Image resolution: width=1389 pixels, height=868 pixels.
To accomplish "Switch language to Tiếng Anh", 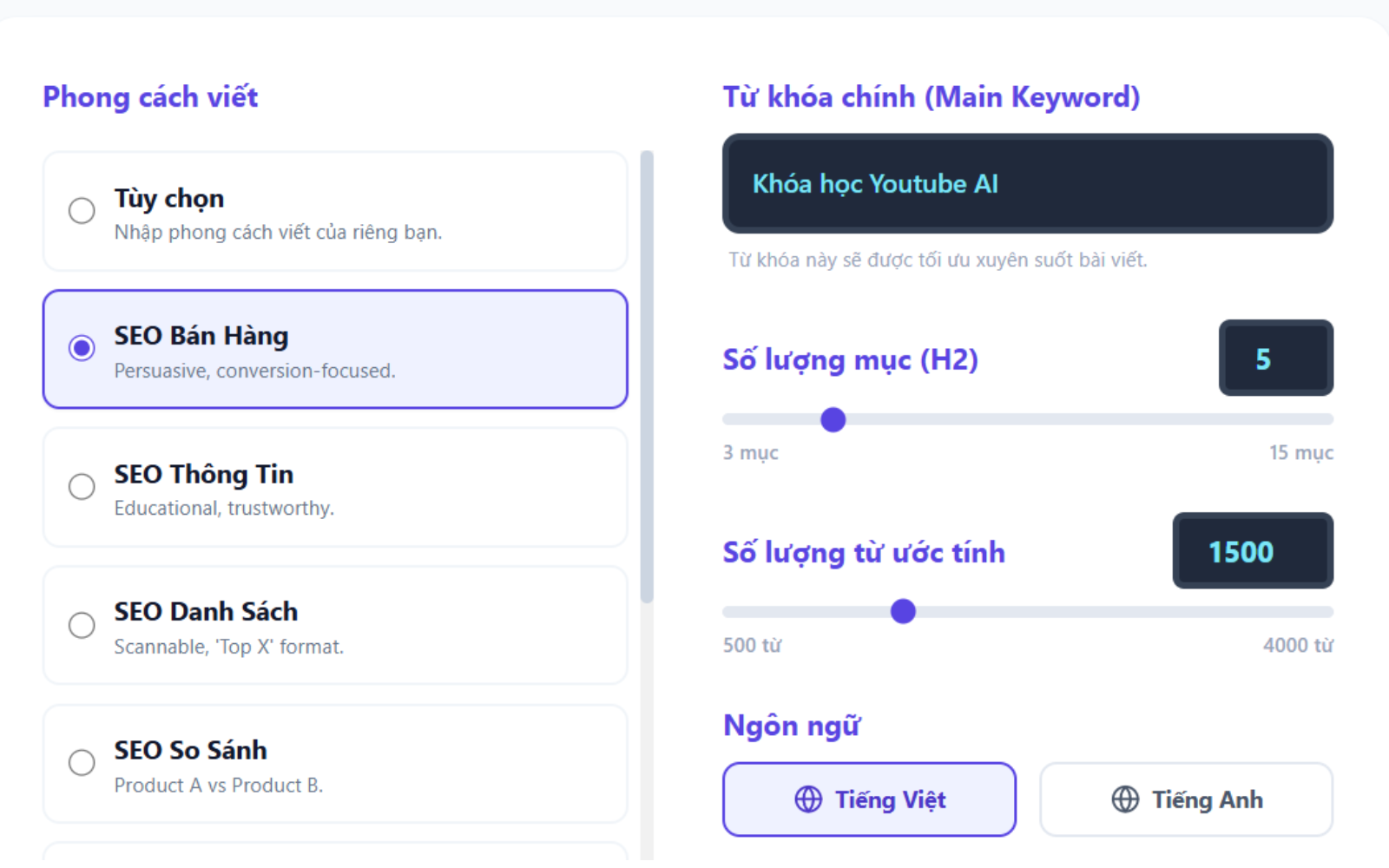I will coord(1186,799).
